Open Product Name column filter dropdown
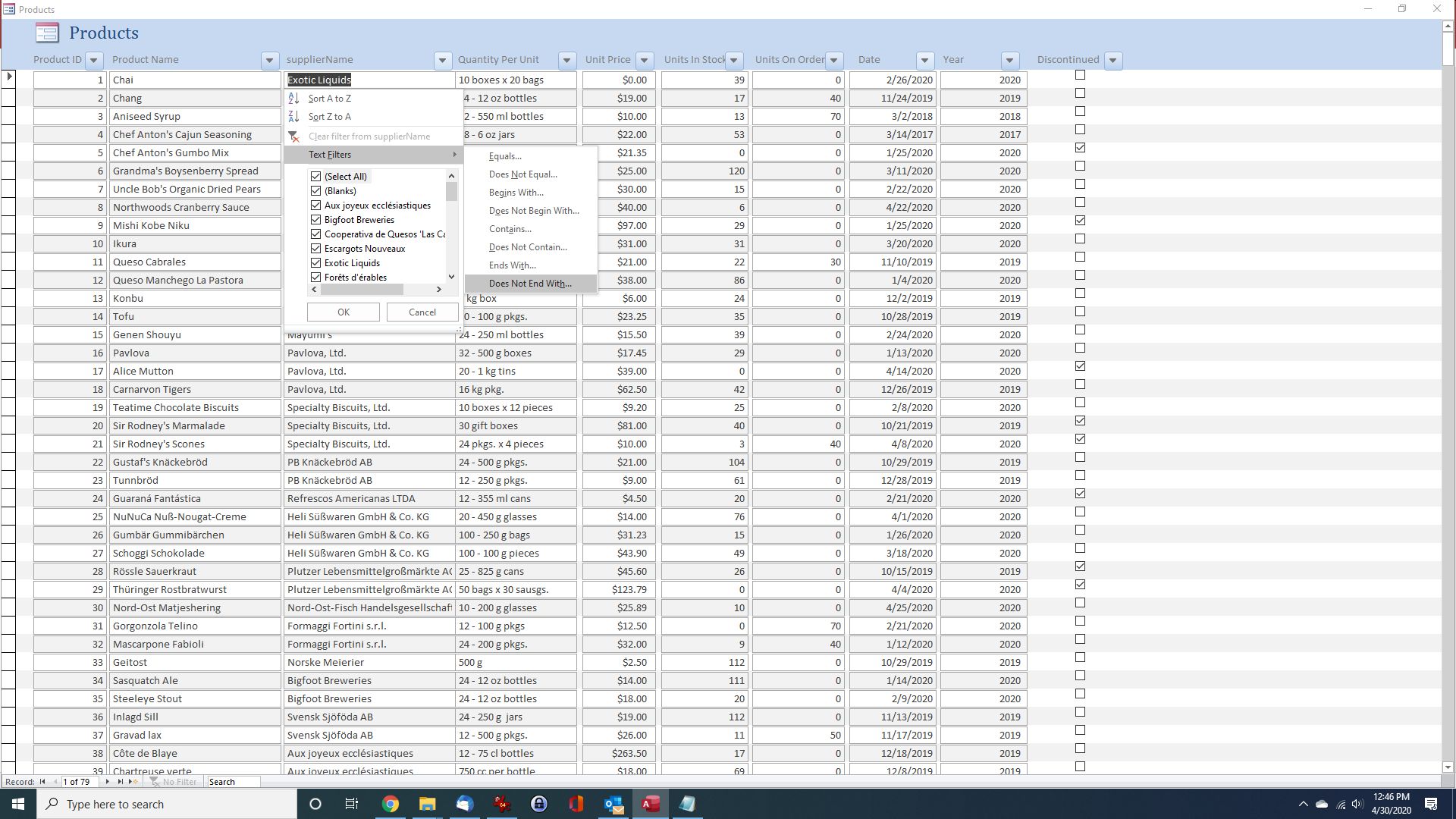Screen dimensions: 1456x819 (x=269, y=60)
